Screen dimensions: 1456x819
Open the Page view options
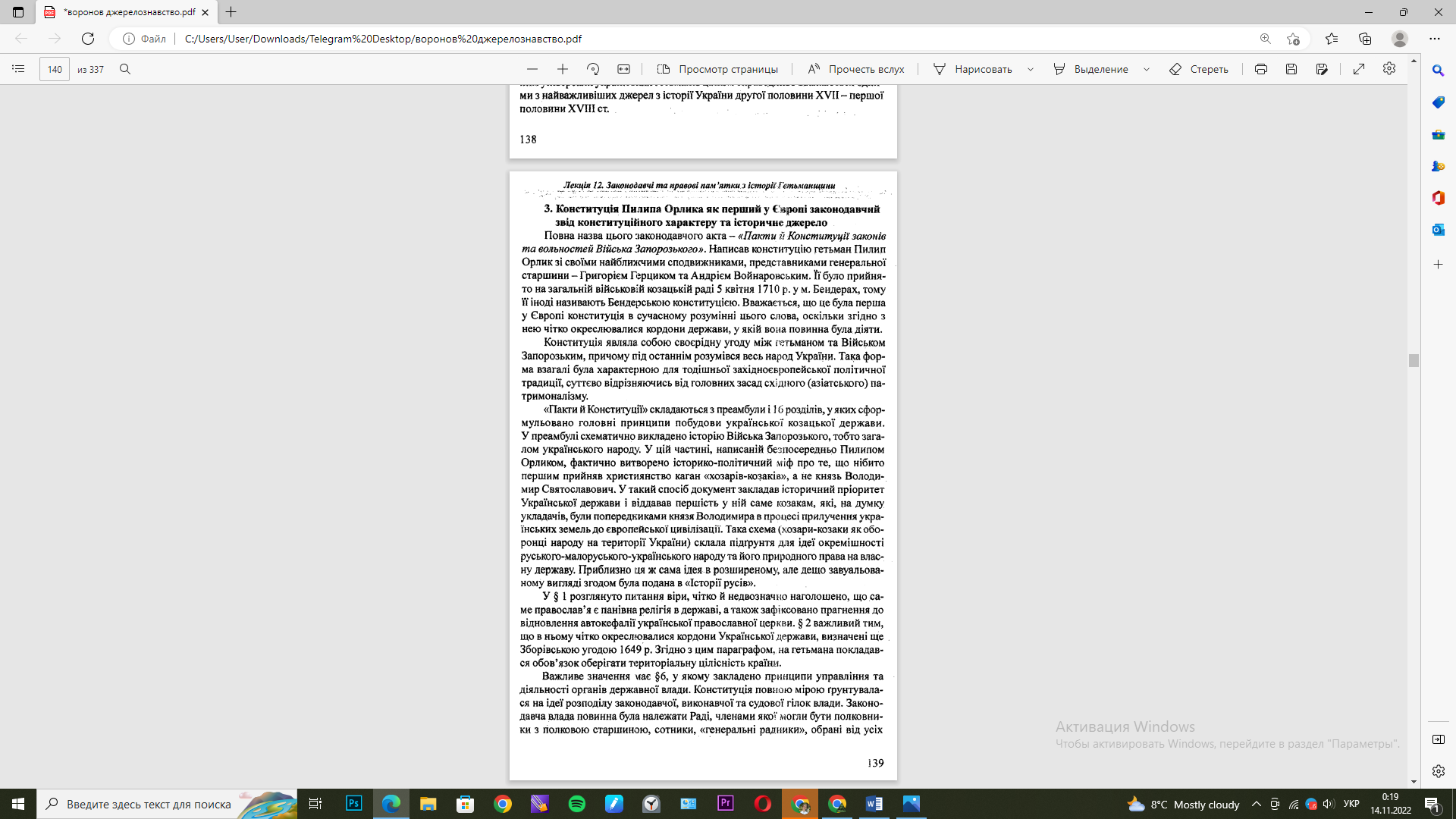point(717,69)
